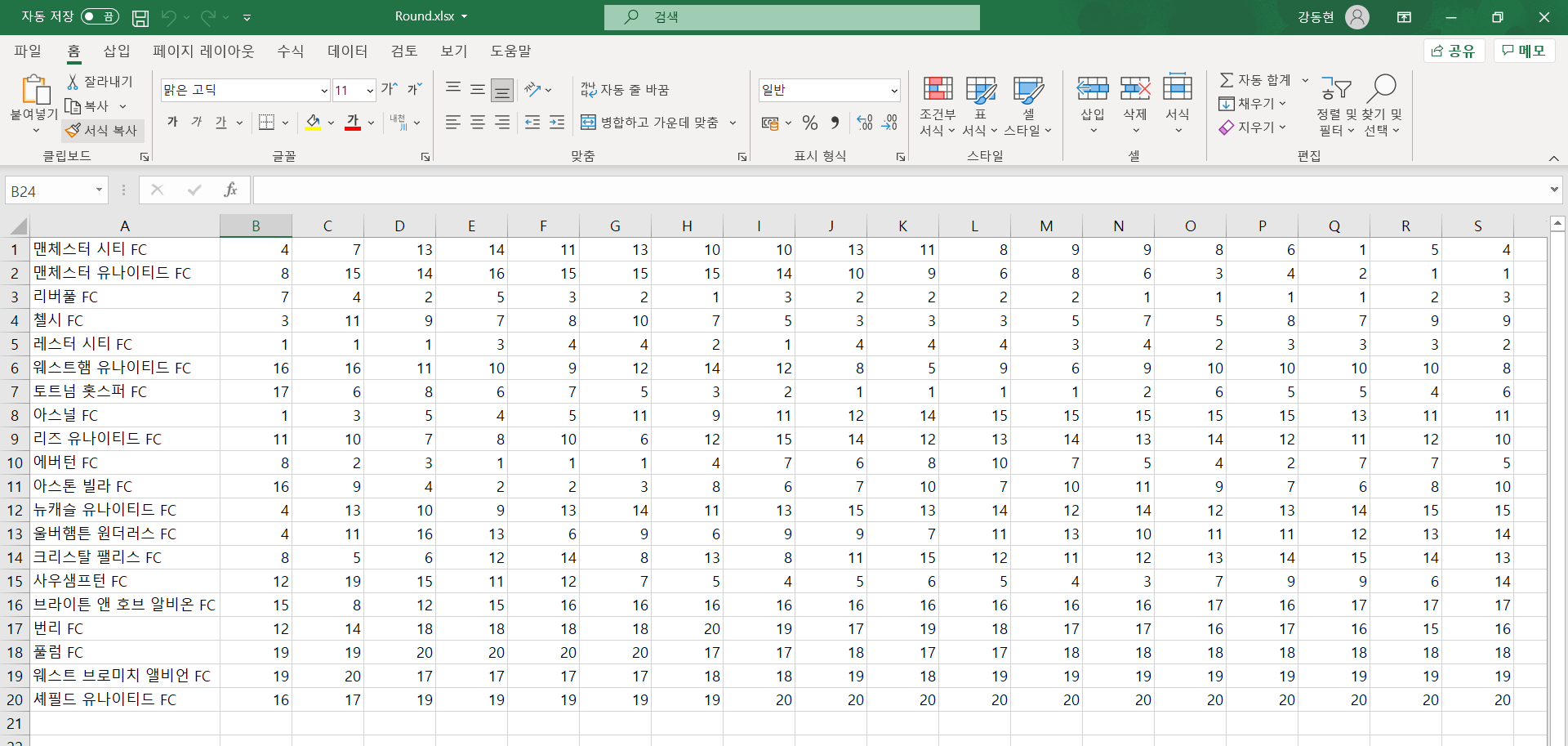Open number format dropdown showing 일반
This screenshot has width=1568, height=746.
point(894,91)
